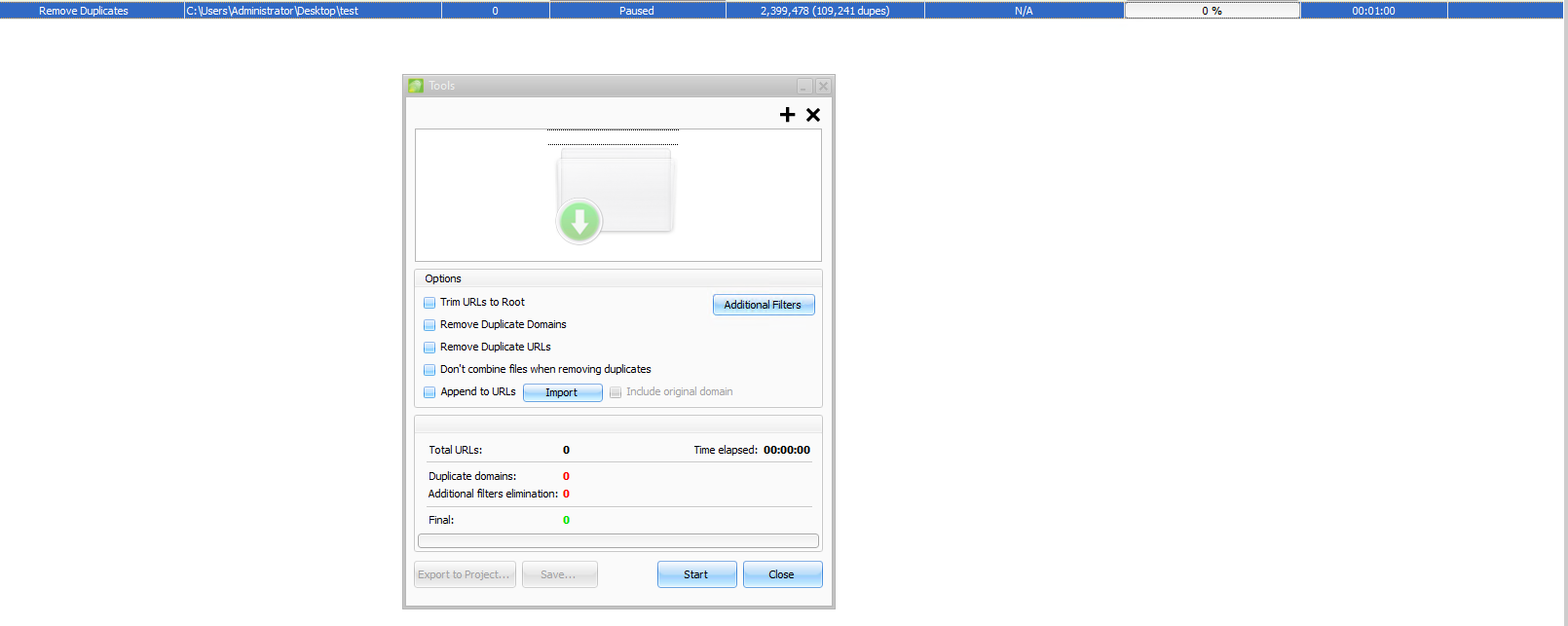
Task: Select the Remove Duplicates task cell
Action: (84, 11)
